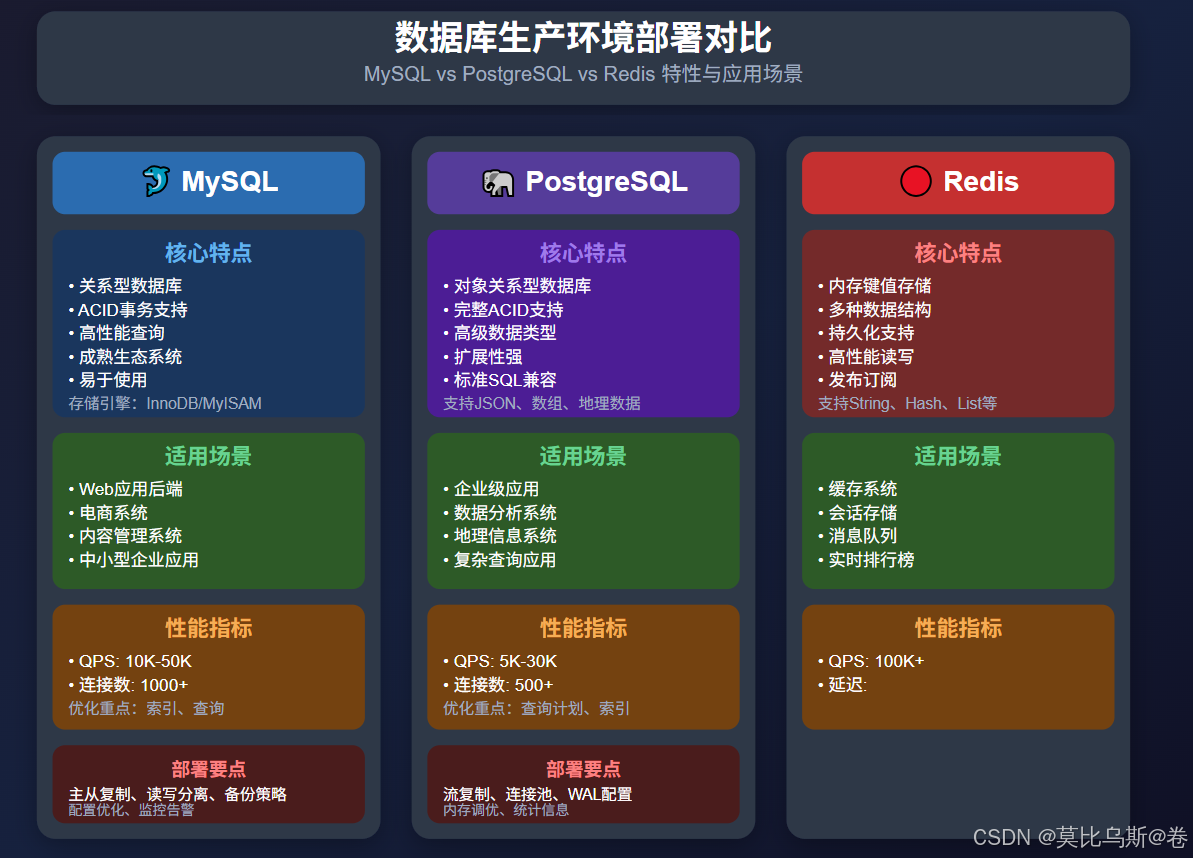Image resolution: width=1193 pixels, height=858 pixels.
Task: Click 高性能查询 bullet item
Action: 116,333
